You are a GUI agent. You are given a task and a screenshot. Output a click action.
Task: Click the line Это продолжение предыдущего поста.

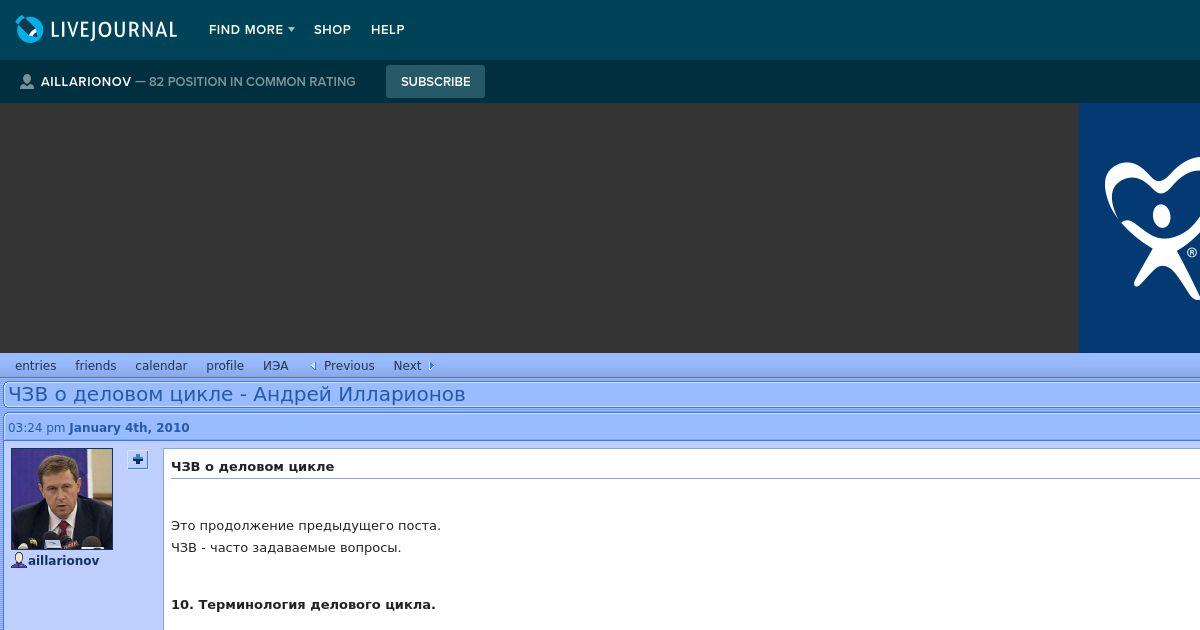point(306,526)
